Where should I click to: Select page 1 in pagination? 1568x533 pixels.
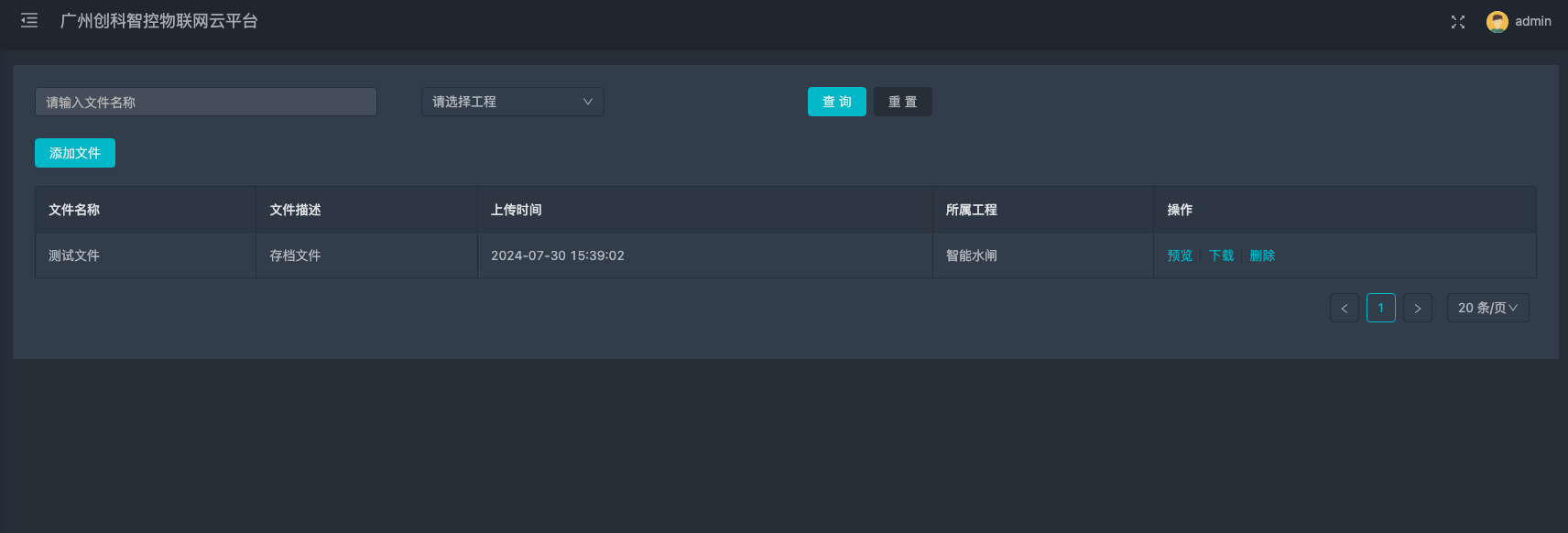1380,308
